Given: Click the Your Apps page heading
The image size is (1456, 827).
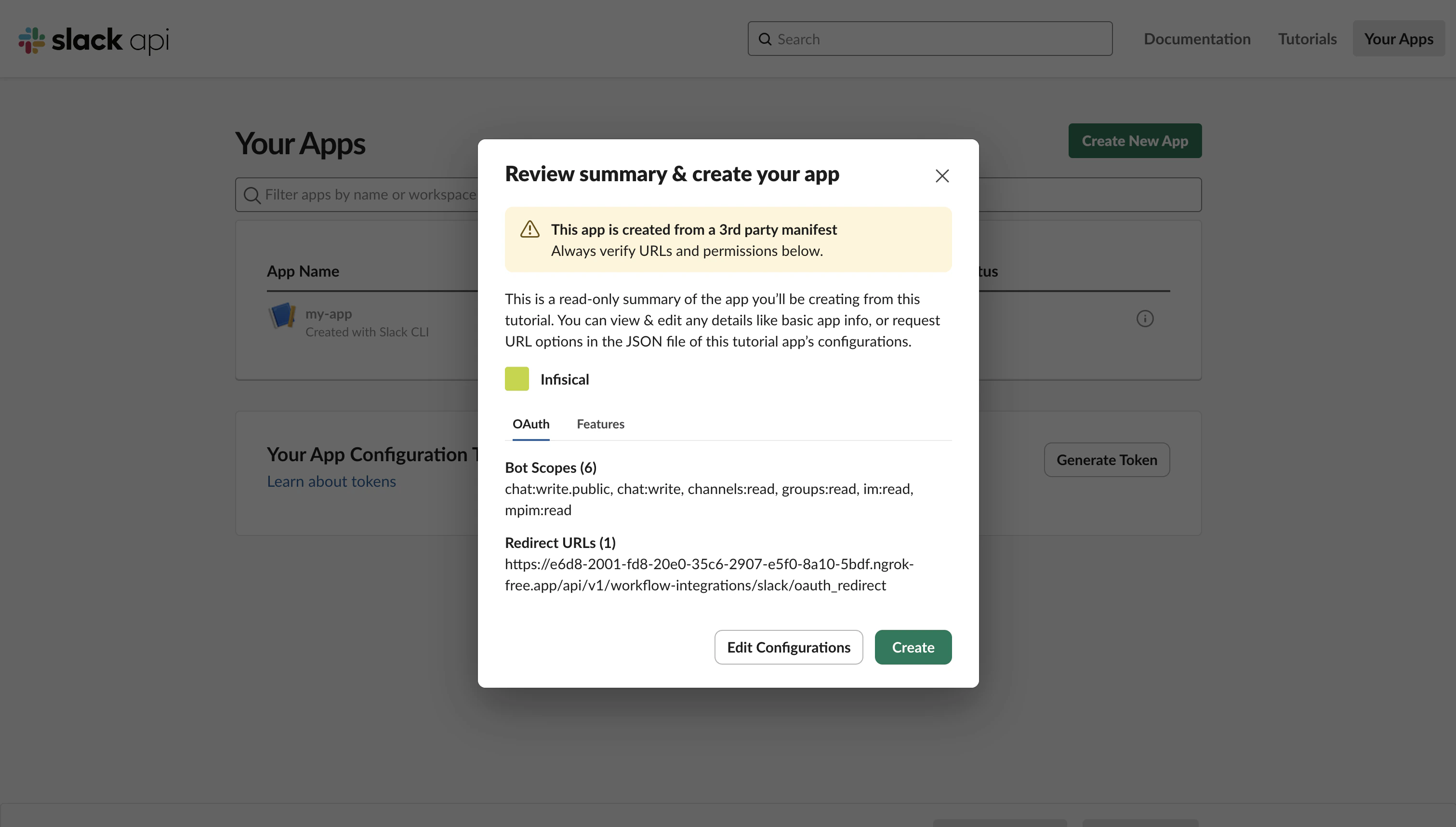Looking at the screenshot, I should pyautogui.click(x=300, y=143).
